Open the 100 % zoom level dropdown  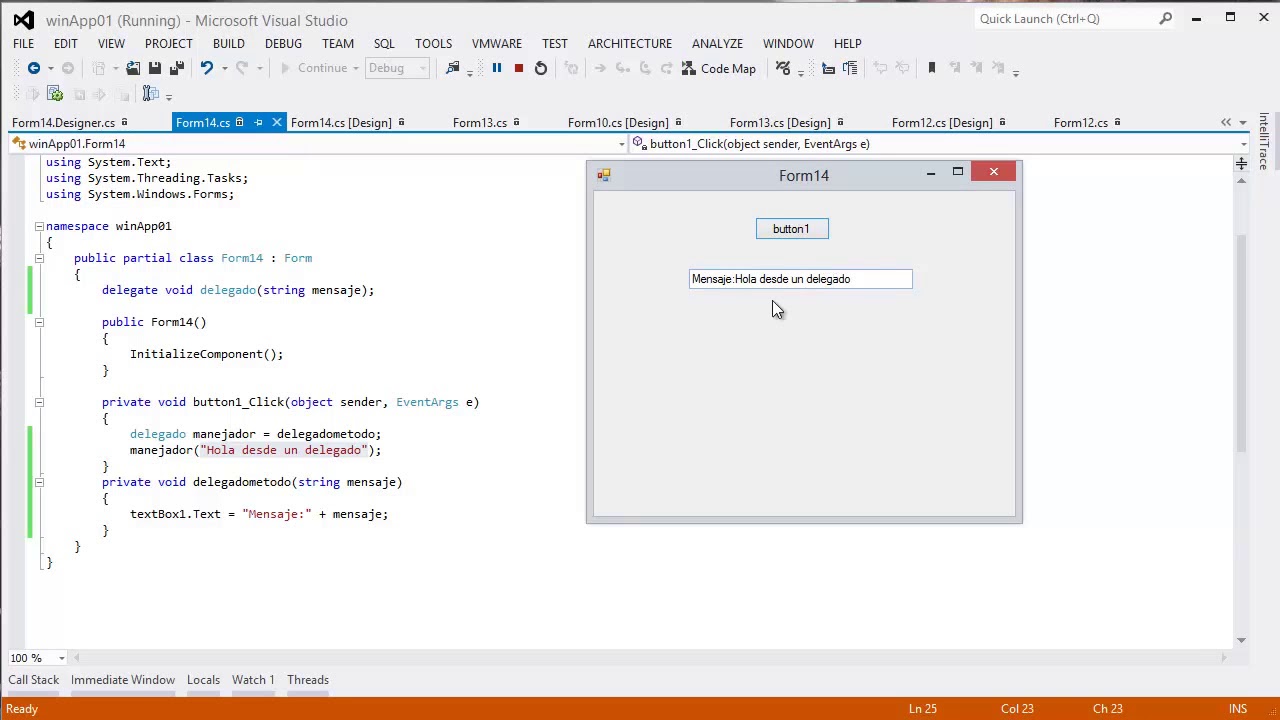tap(61, 658)
